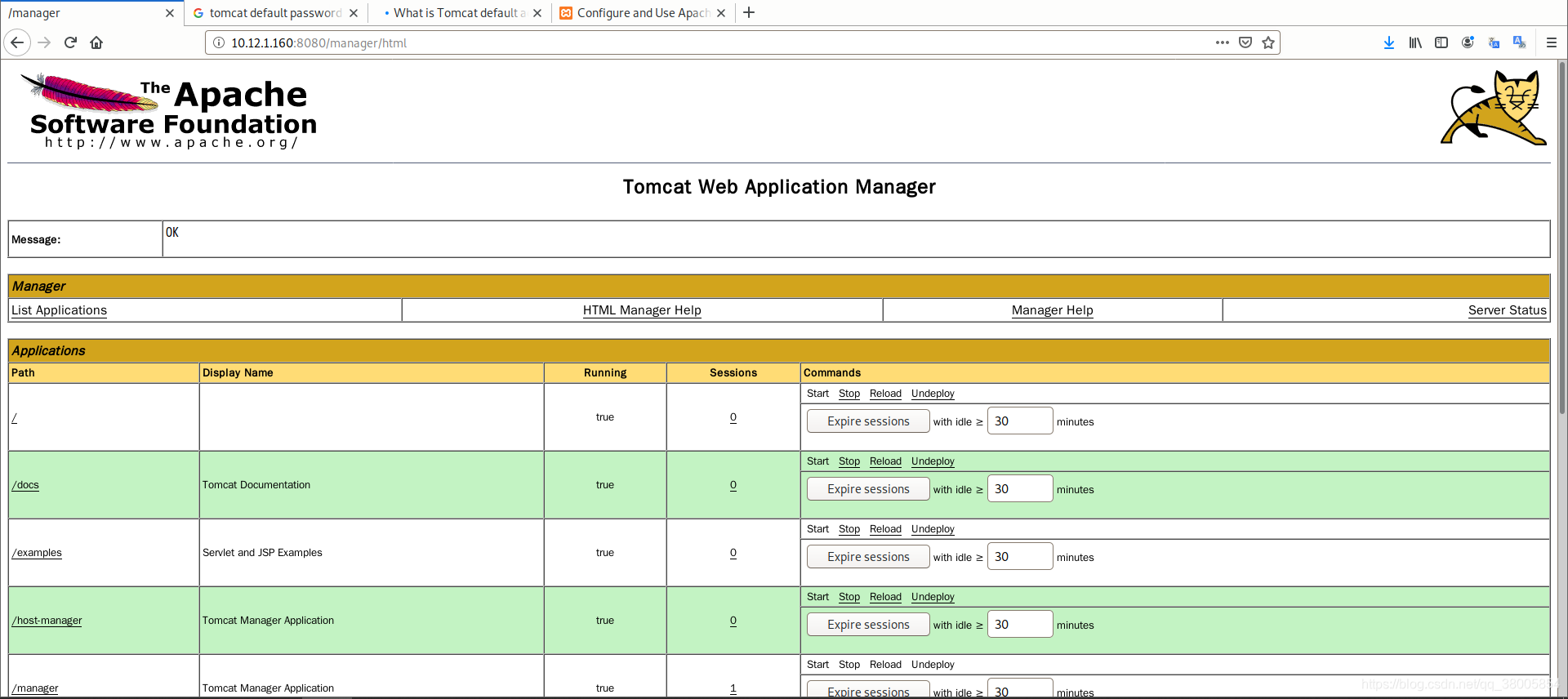Expire sessions for /host-manager application
This screenshot has width=1568, height=699.
pos(868,625)
